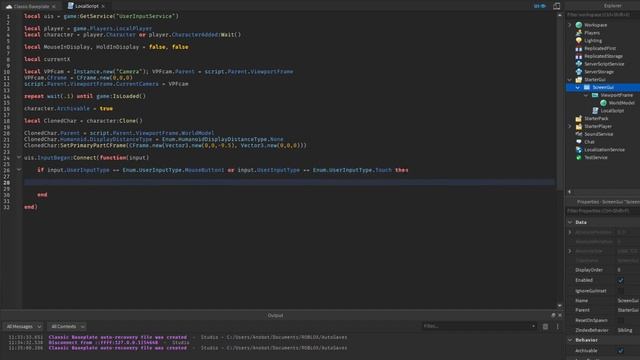The image size is (640, 360).
Task: Click the ReplicatedStorage icon
Action: pos(578,56)
